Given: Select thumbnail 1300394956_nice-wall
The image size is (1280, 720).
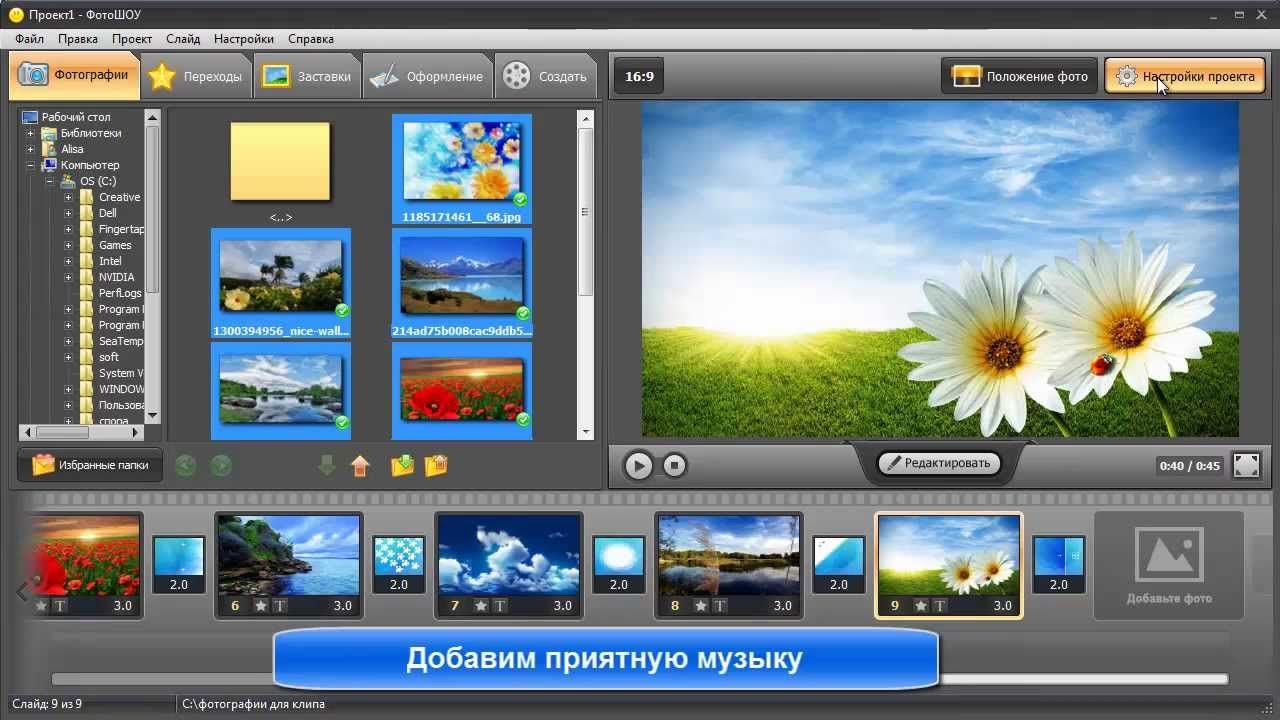Looking at the screenshot, I should point(281,284).
